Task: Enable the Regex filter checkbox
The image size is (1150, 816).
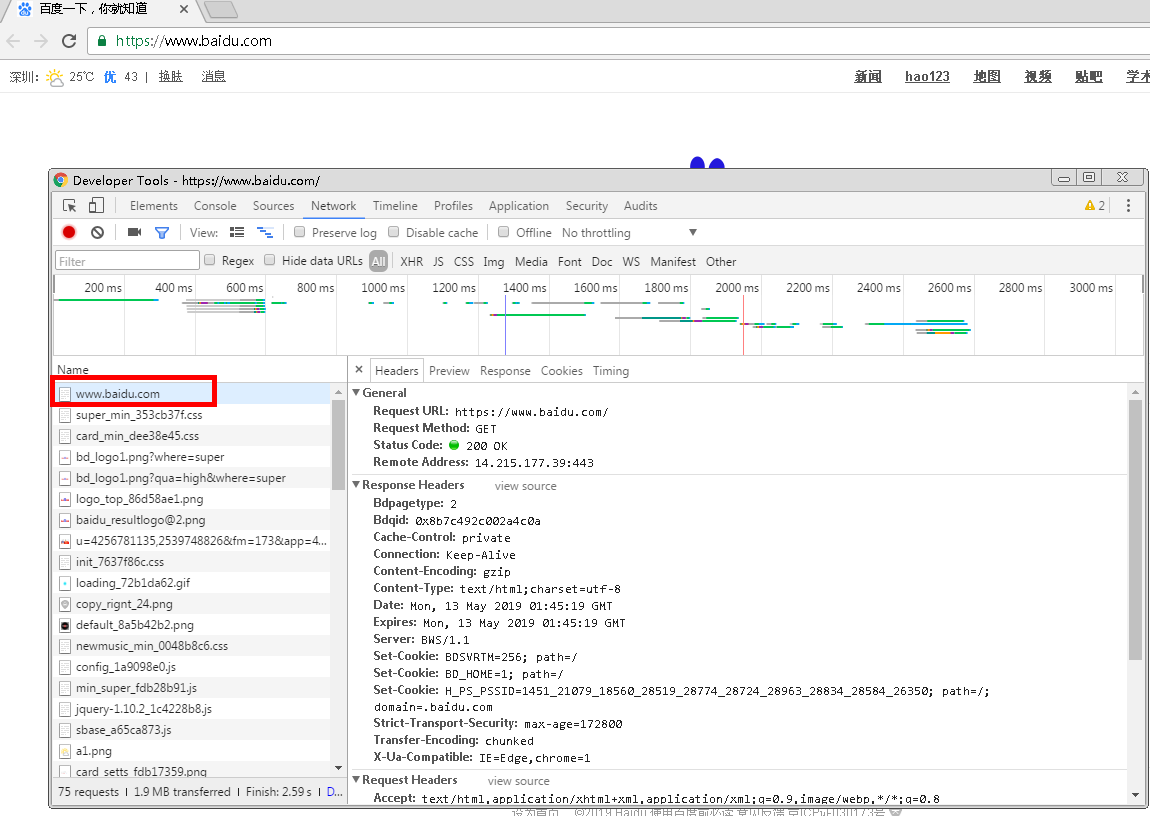Action: click(x=210, y=260)
